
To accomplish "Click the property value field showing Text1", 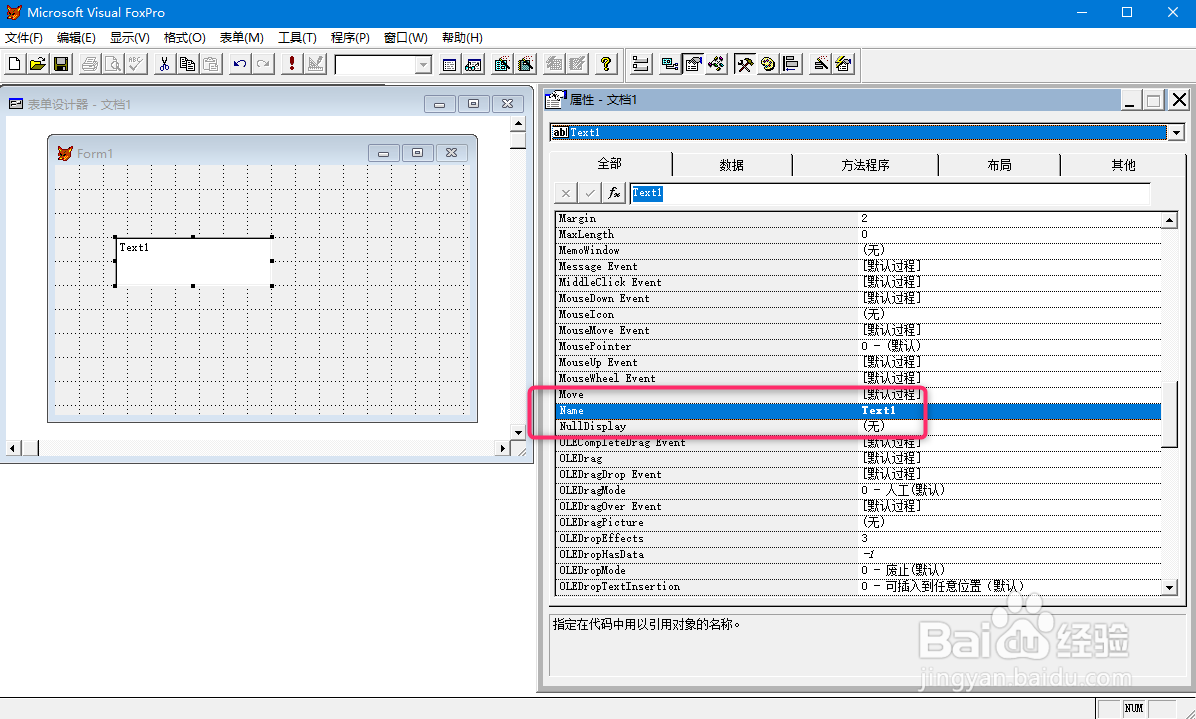I will click(890, 194).
